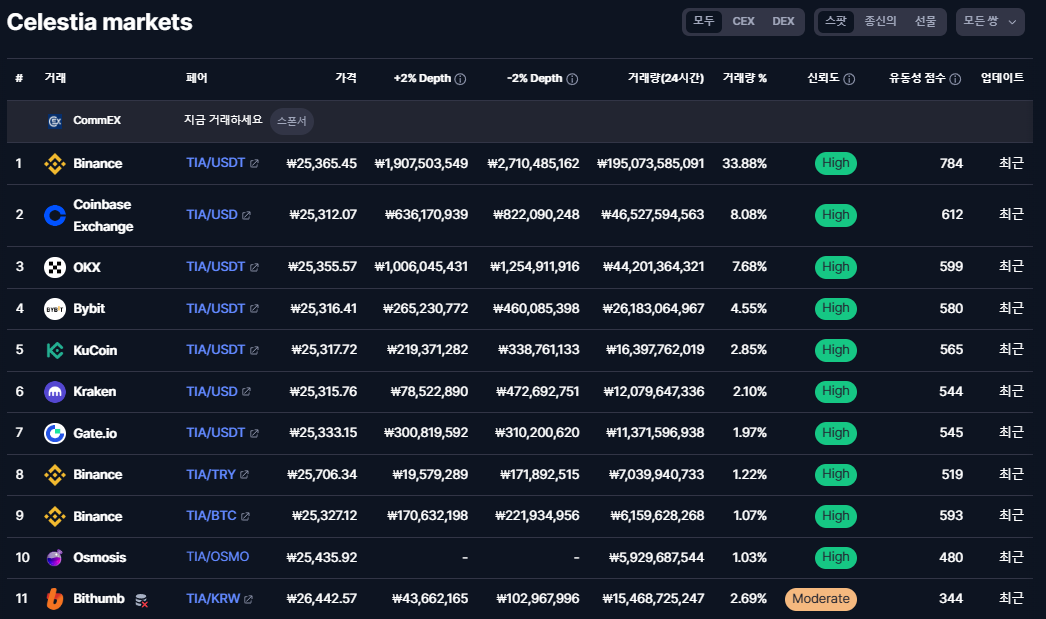Click the Binance logo in row 1
1046x619 pixels.
(55, 164)
